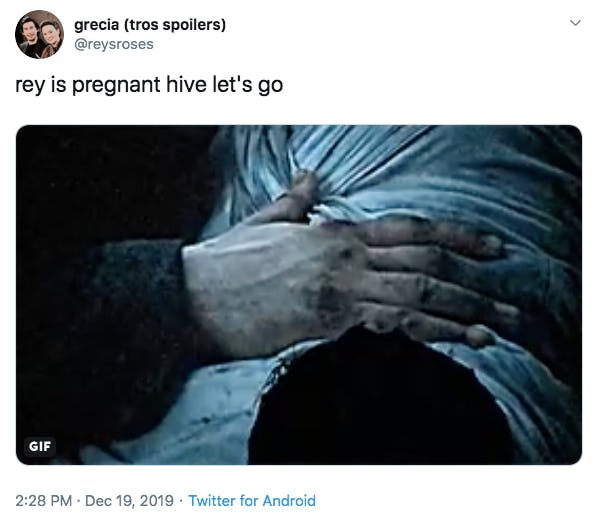
Task: Visit the @reysroses handle profile
Action: click(x=114, y=44)
